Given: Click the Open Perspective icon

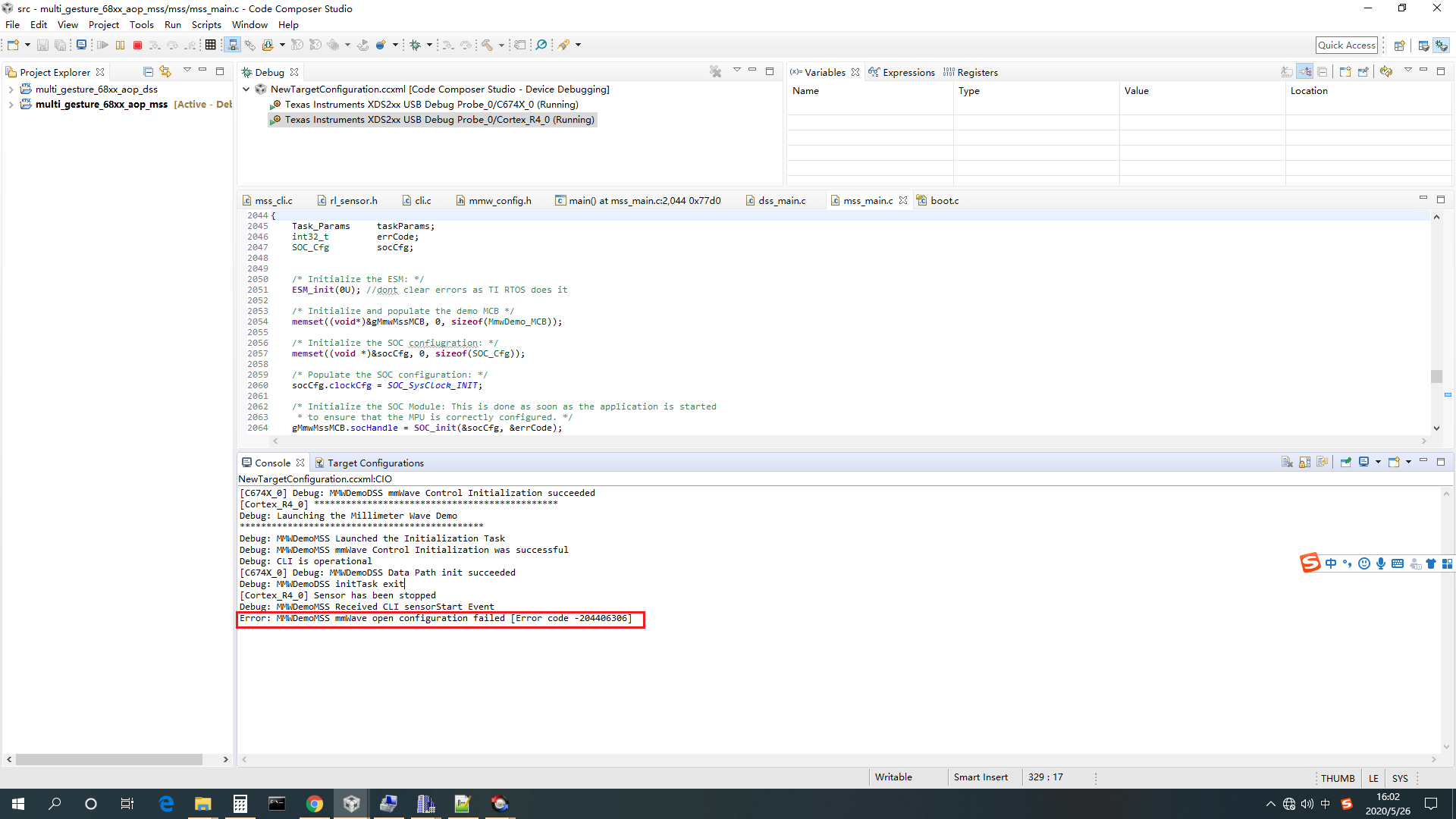Looking at the screenshot, I should [x=1400, y=45].
